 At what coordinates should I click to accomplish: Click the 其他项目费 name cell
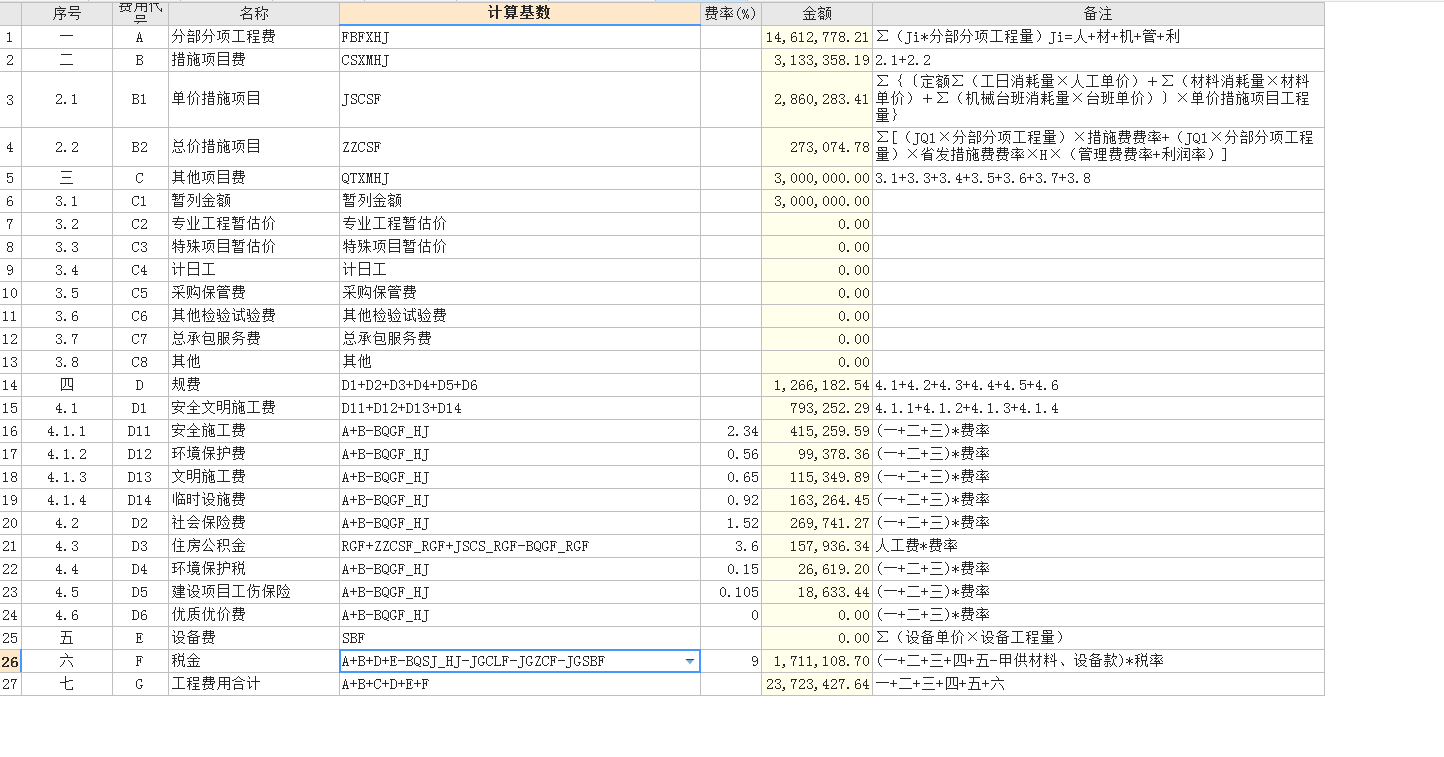254,178
